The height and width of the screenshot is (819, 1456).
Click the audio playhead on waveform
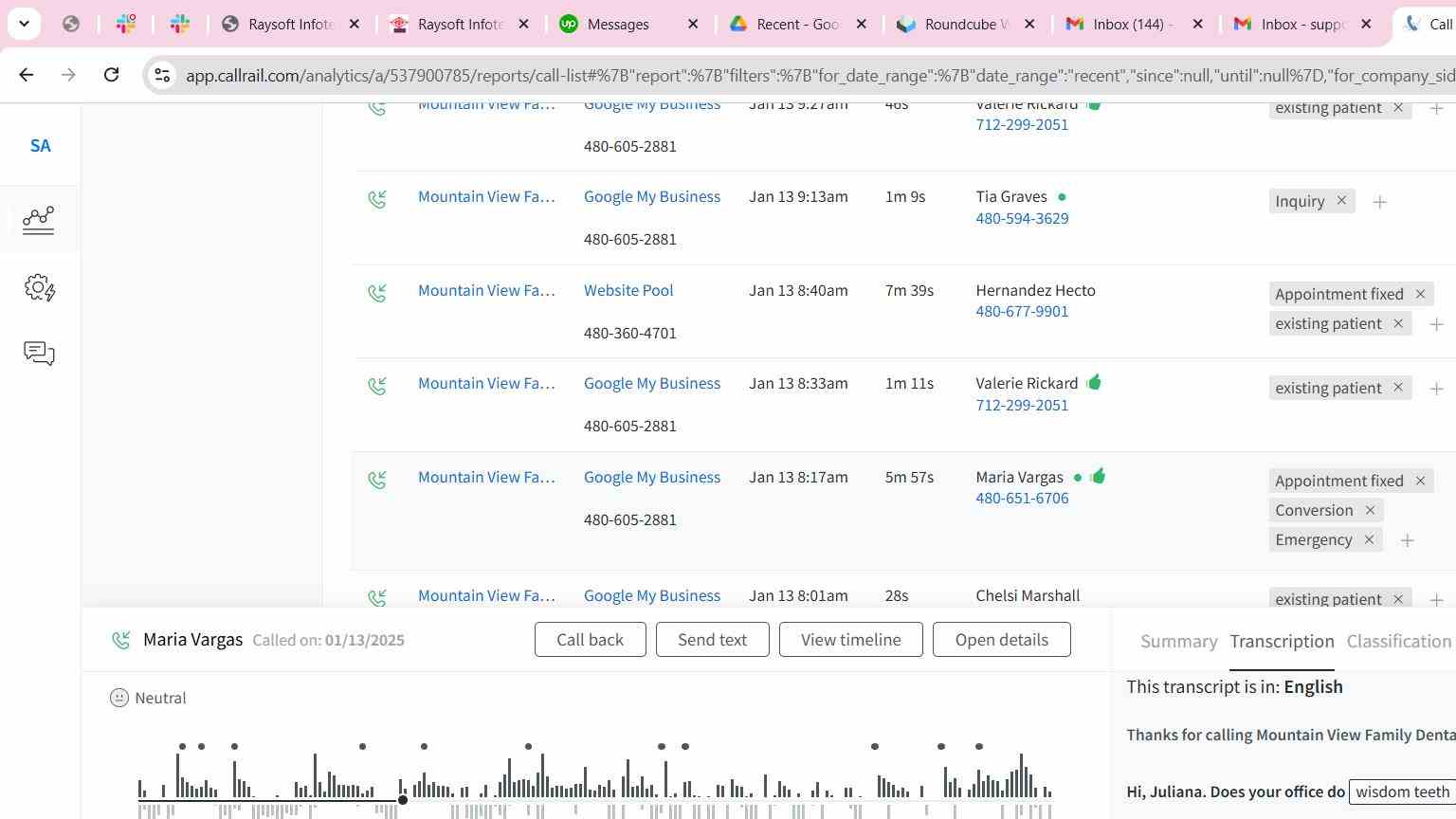coord(403,800)
